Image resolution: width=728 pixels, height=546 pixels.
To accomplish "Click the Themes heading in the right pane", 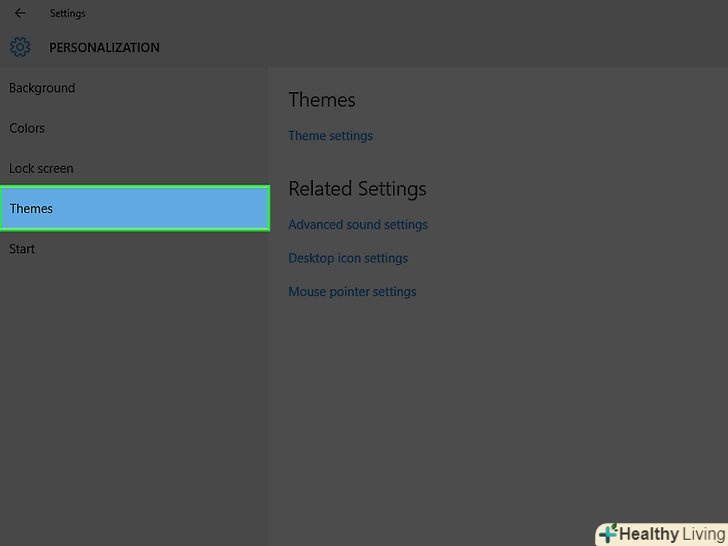I will click(322, 100).
